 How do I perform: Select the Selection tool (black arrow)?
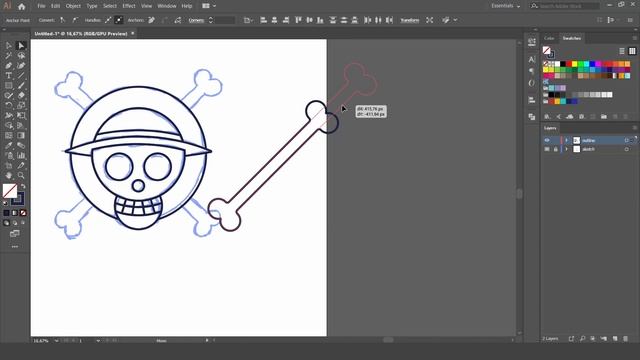[x=9, y=45]
